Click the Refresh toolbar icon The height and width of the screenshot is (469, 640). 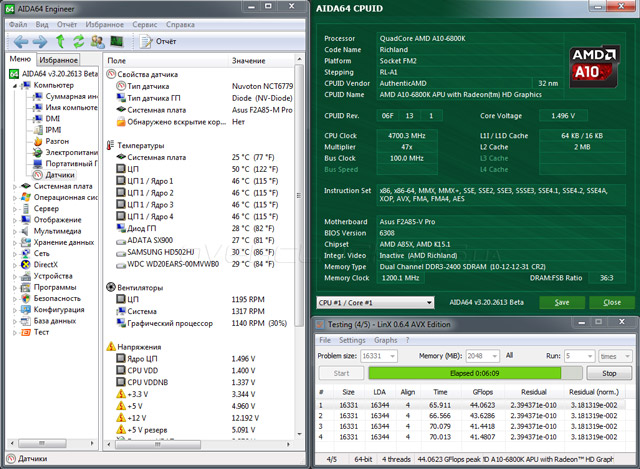pos(78,42)
